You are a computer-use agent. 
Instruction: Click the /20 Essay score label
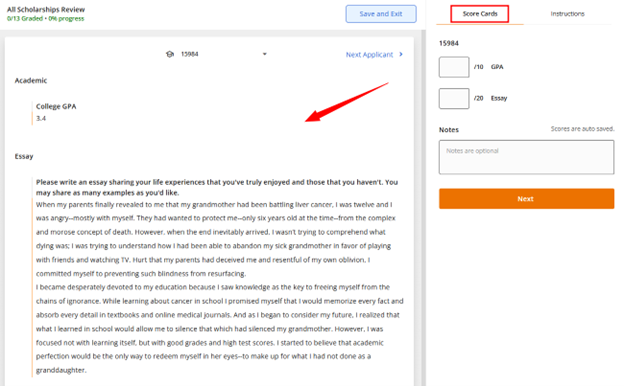[490, 98]
